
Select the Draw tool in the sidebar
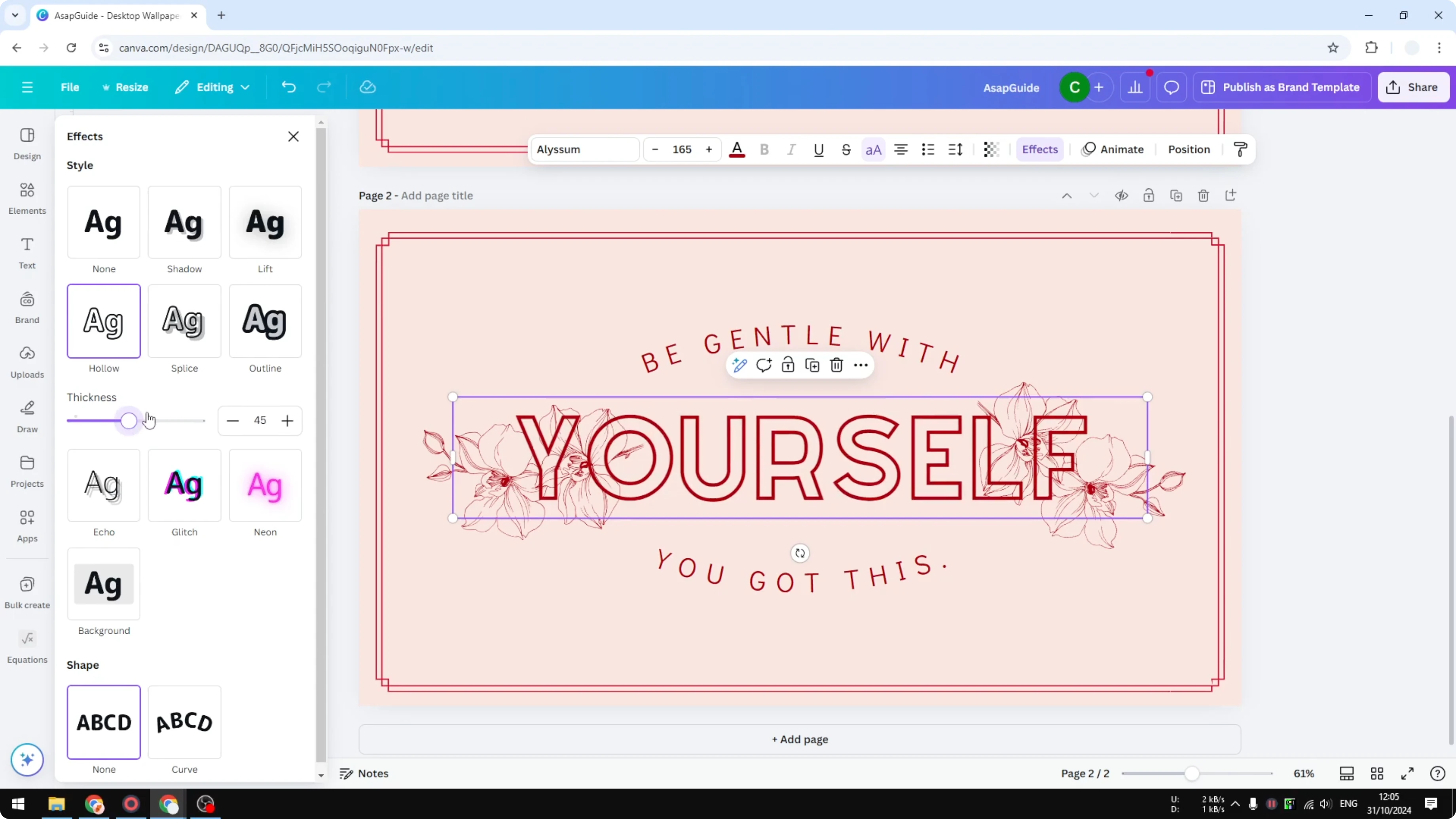click(x=27, y=415)
